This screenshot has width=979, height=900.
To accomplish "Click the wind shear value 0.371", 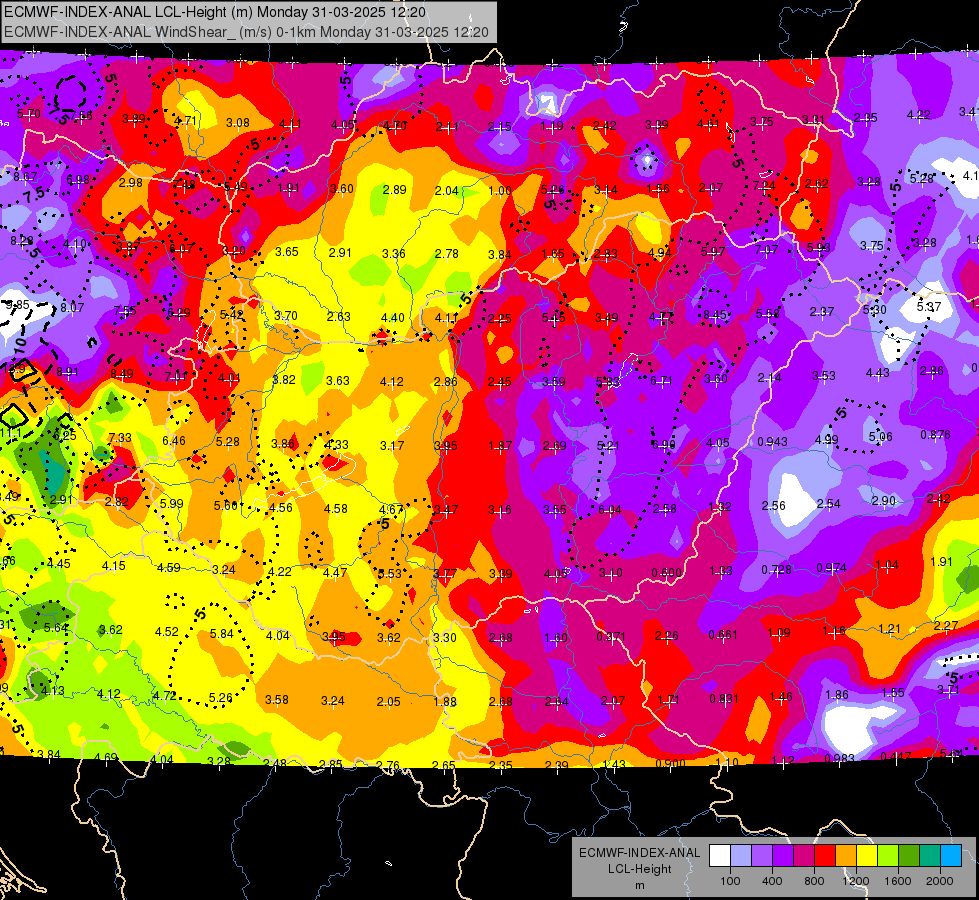I will pyautogui.click(x=611, y=636).
